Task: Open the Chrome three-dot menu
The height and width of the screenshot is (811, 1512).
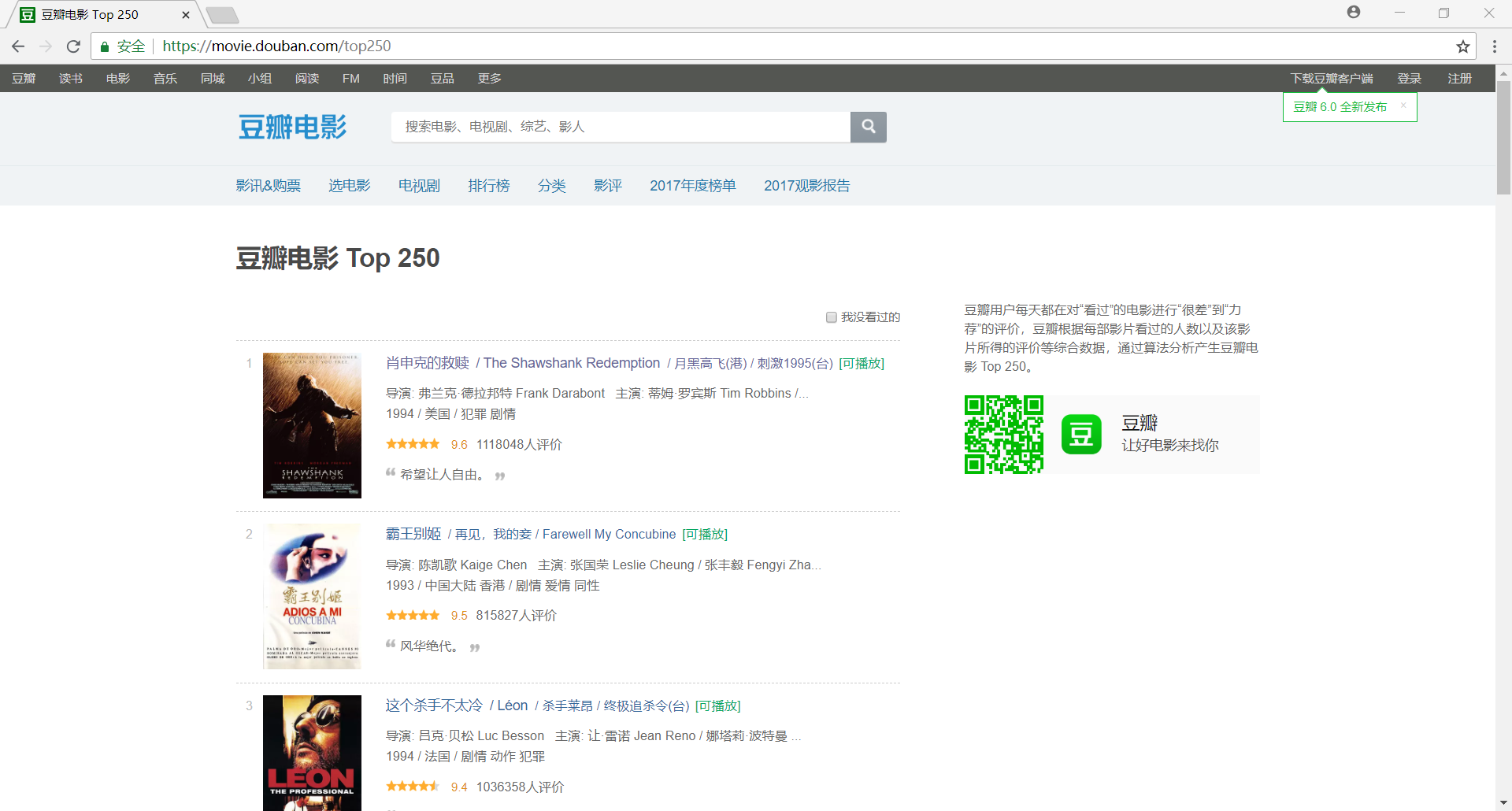Action: pos(1494,46)
